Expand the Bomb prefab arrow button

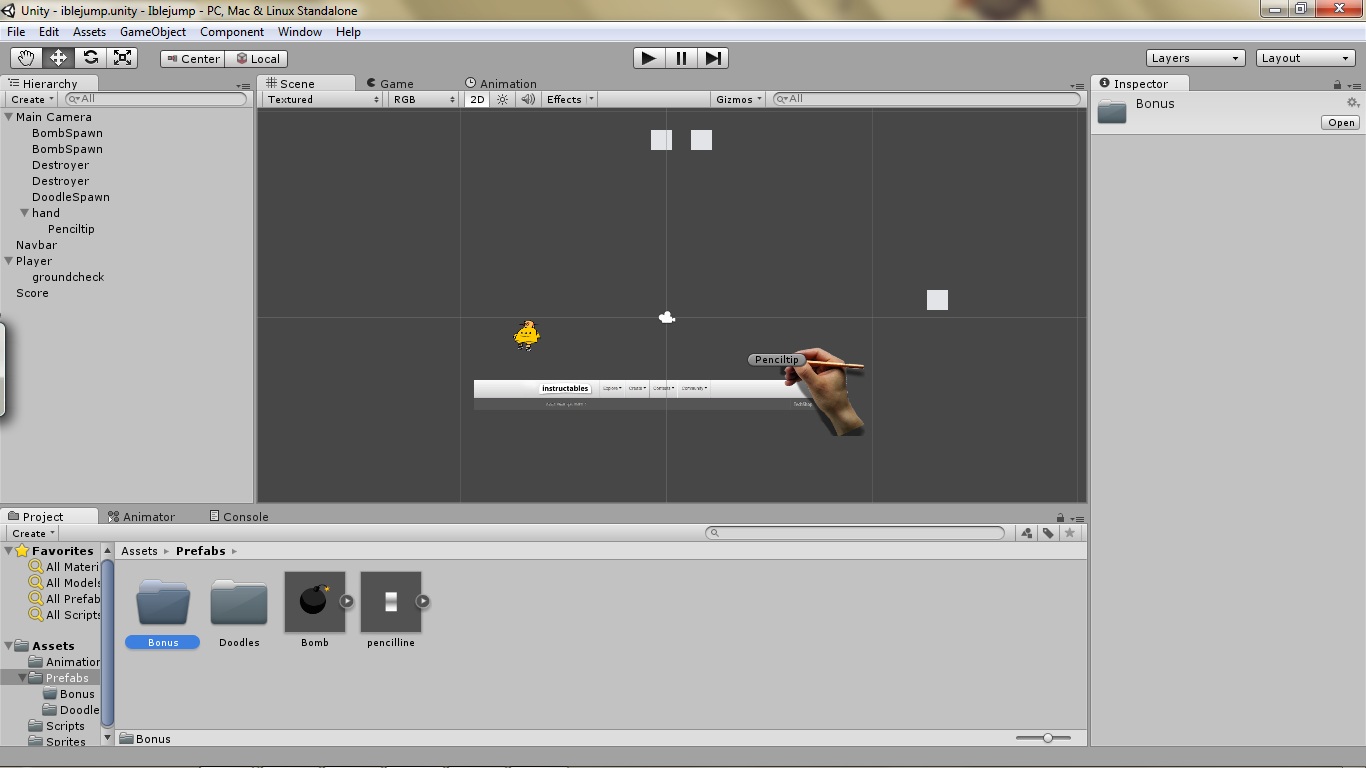pyautogui.click(x=347, y=601)
